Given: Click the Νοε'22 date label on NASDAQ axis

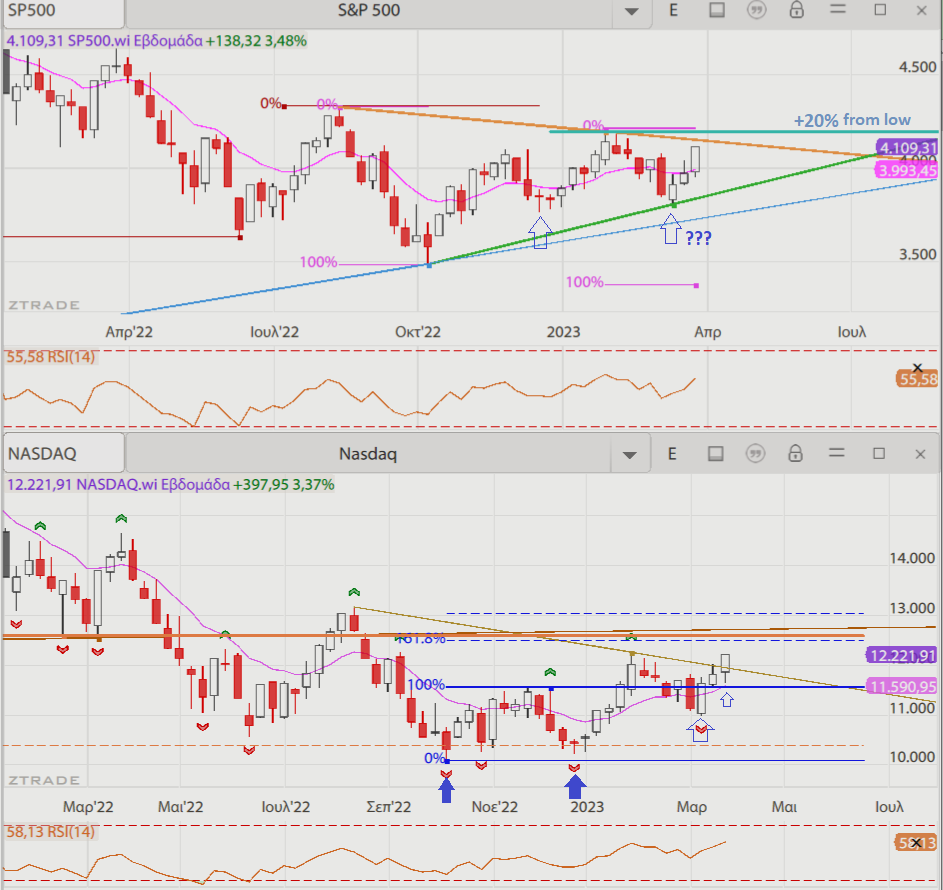Looking at the screenshot, I should tap(494, 807).
